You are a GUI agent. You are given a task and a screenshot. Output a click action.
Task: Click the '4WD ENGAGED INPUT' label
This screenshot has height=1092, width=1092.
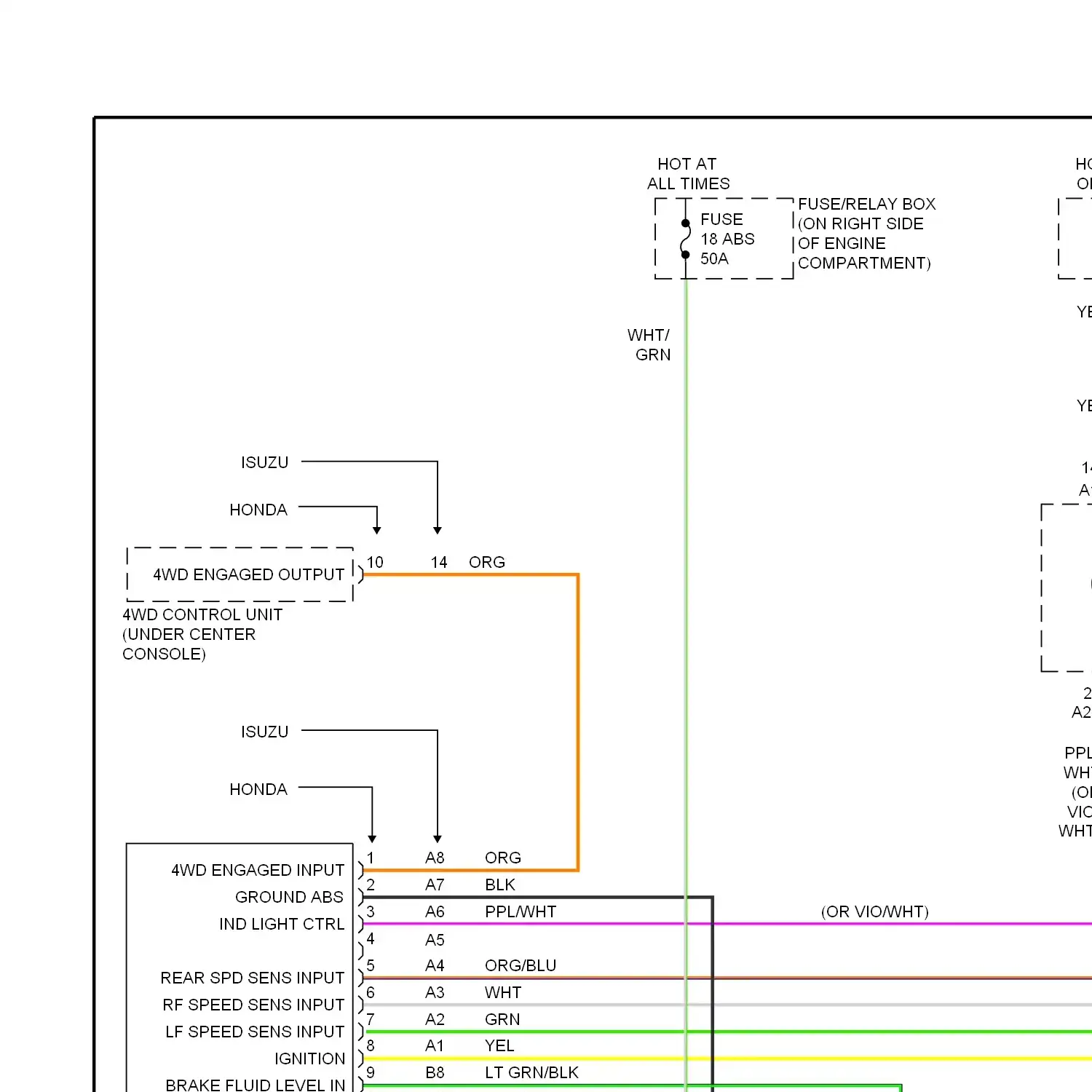[258, 870]
